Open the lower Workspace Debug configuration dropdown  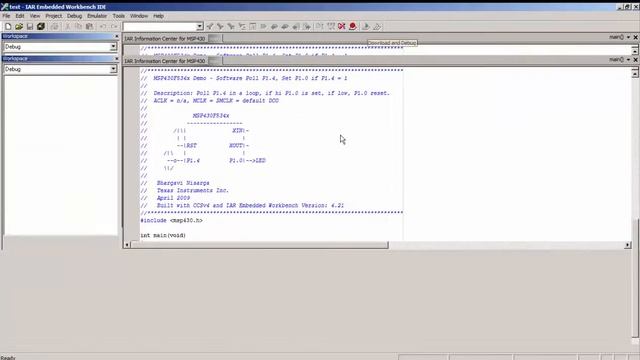(113, 69)
